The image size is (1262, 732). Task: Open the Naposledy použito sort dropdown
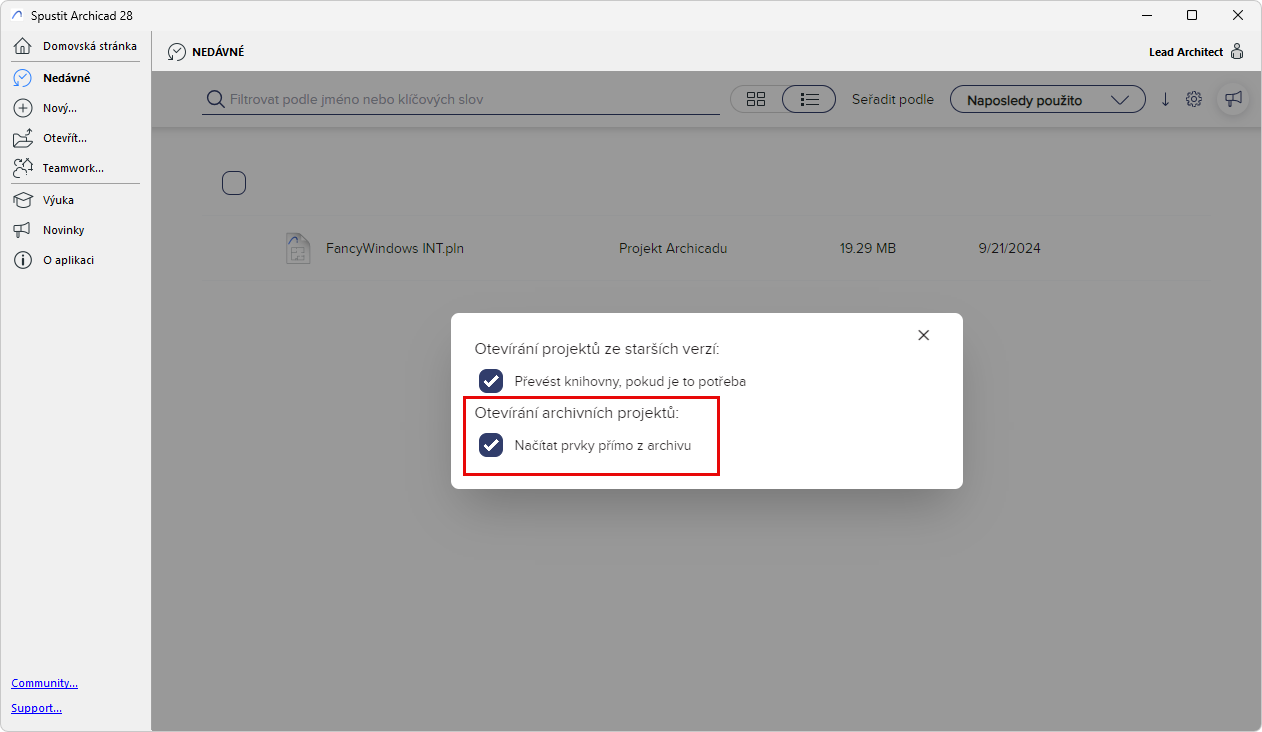1048,100
